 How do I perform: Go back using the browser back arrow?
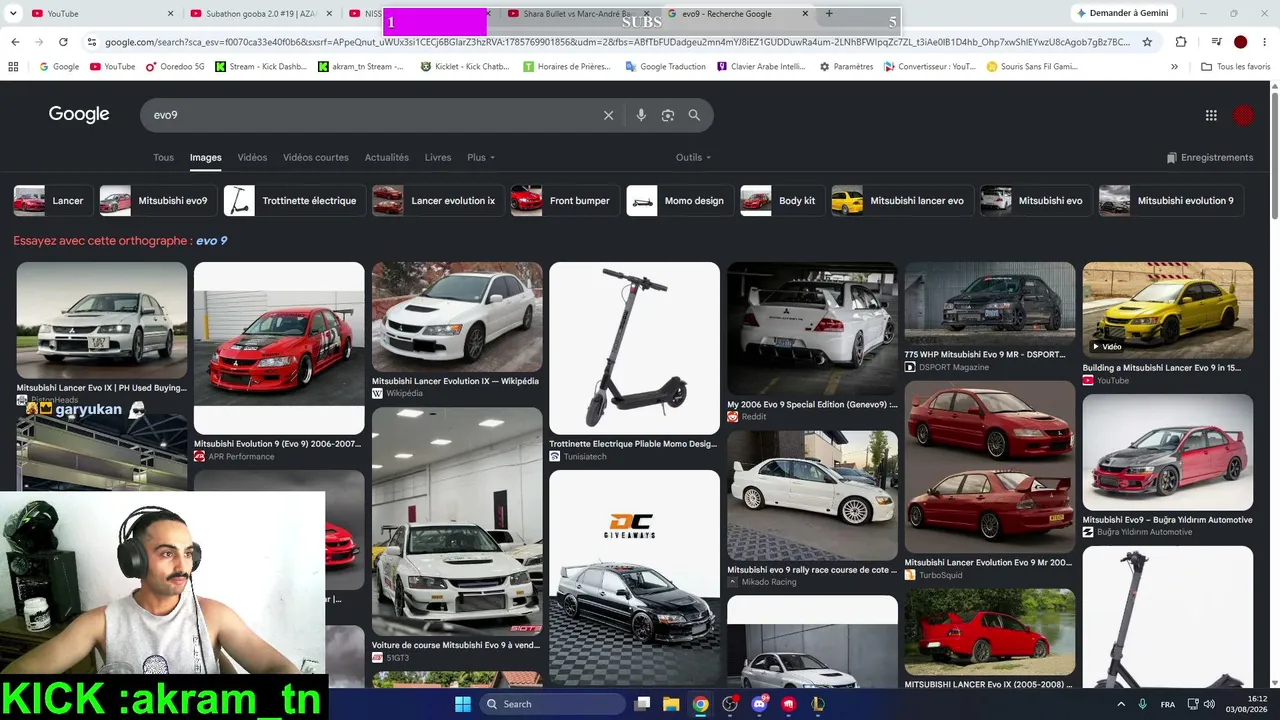tap(15, 42)
